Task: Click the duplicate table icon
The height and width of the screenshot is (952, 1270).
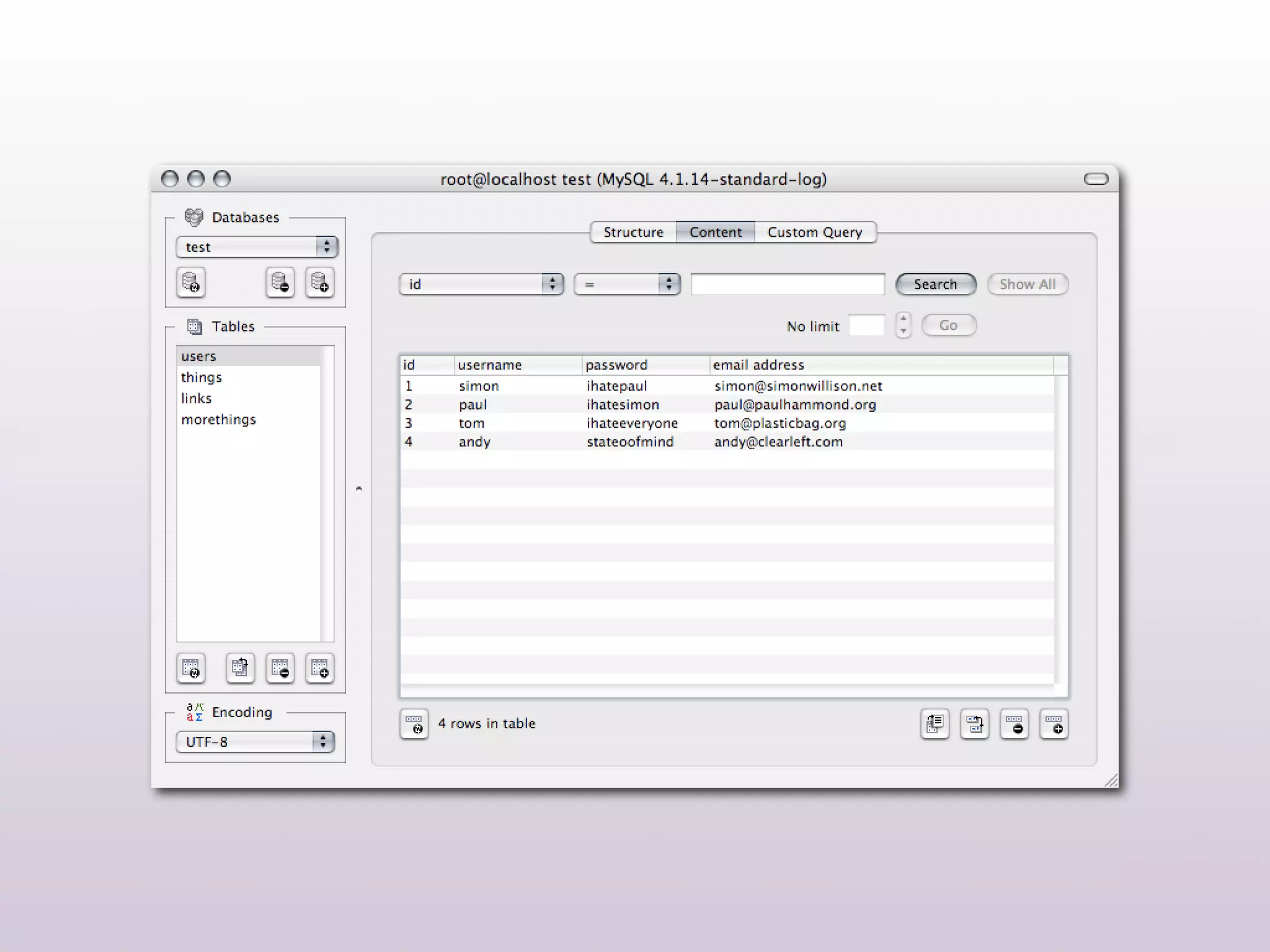Action: (240, 668)
